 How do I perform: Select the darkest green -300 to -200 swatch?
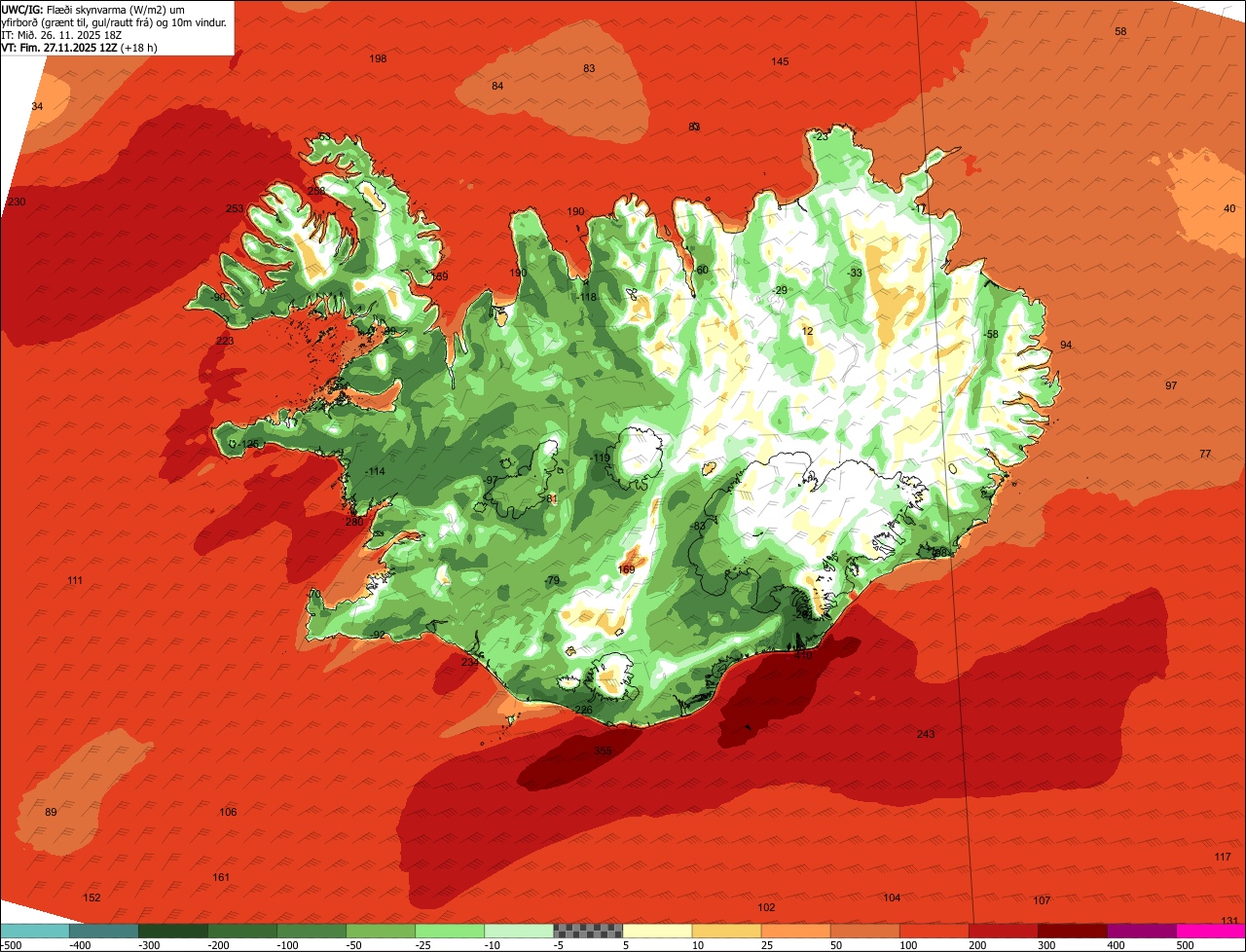[x=172, y=931]
